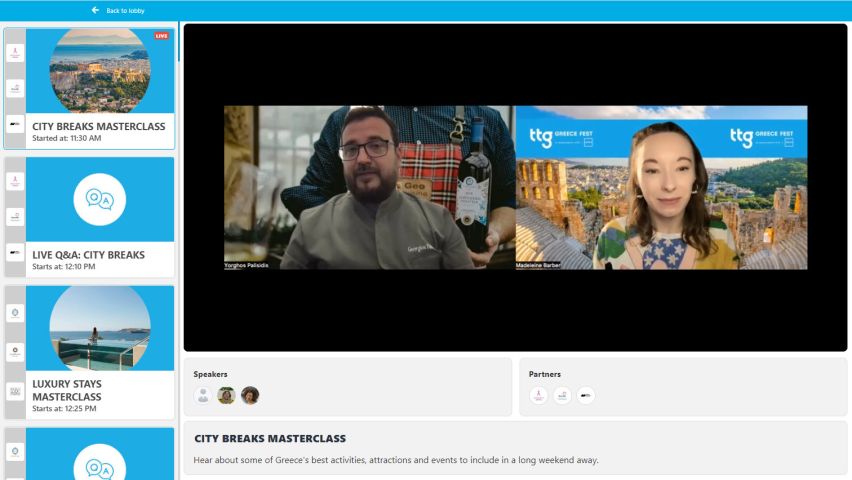The width and height of the screenshot is (852, 480).
Task: Click Madeleine Barber video feed
Action: point(661,187)
